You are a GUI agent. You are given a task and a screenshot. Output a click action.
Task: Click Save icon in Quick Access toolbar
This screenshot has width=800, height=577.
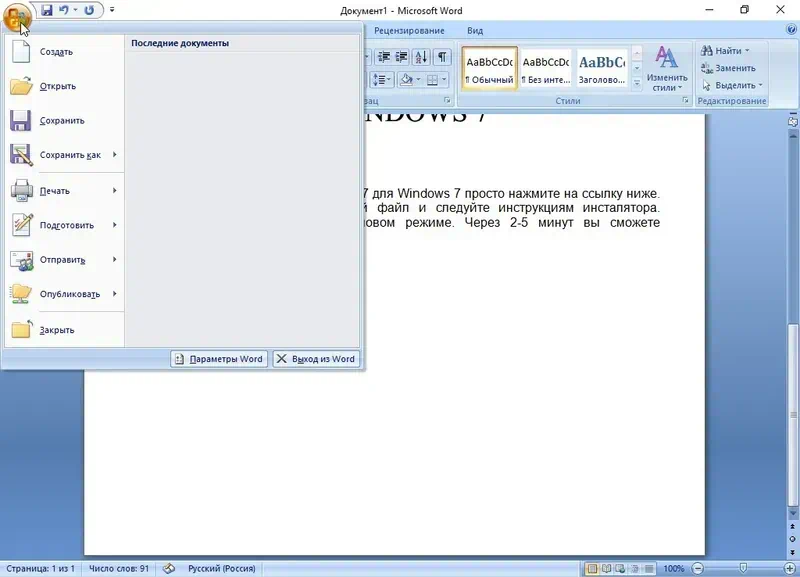point(47,10)
